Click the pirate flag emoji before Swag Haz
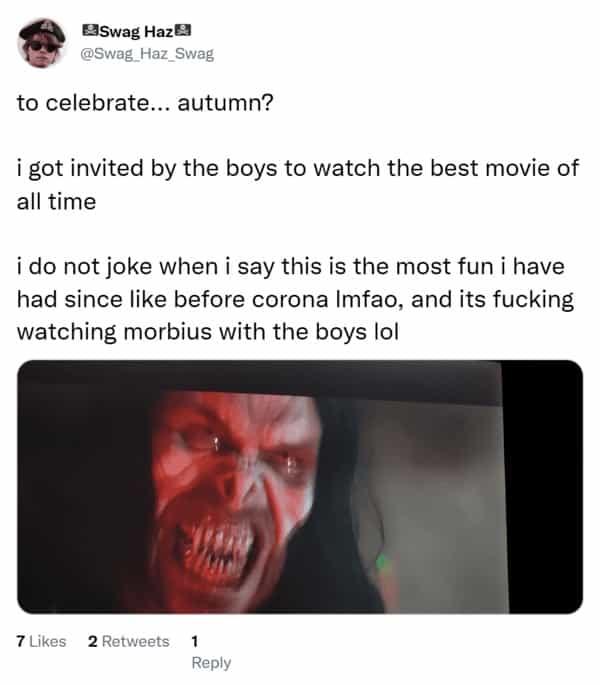Image resolution: width=600 pixels, height=685 pixels. (x=90, y=31)
